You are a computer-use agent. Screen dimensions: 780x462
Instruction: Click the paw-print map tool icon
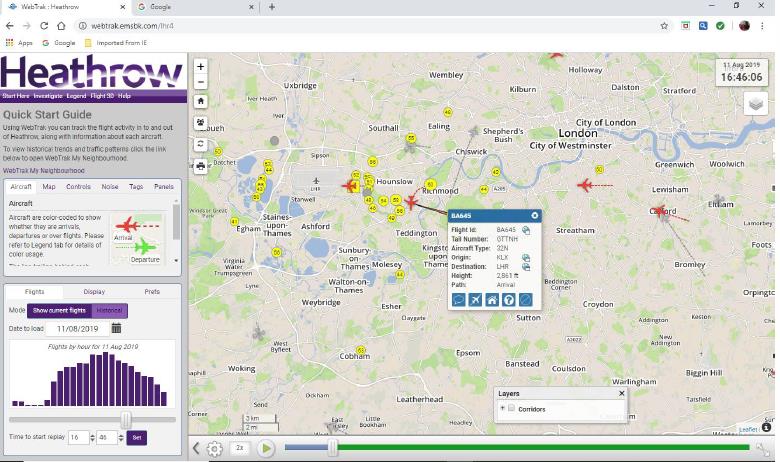pyautogui.click(x=200, y=122)
